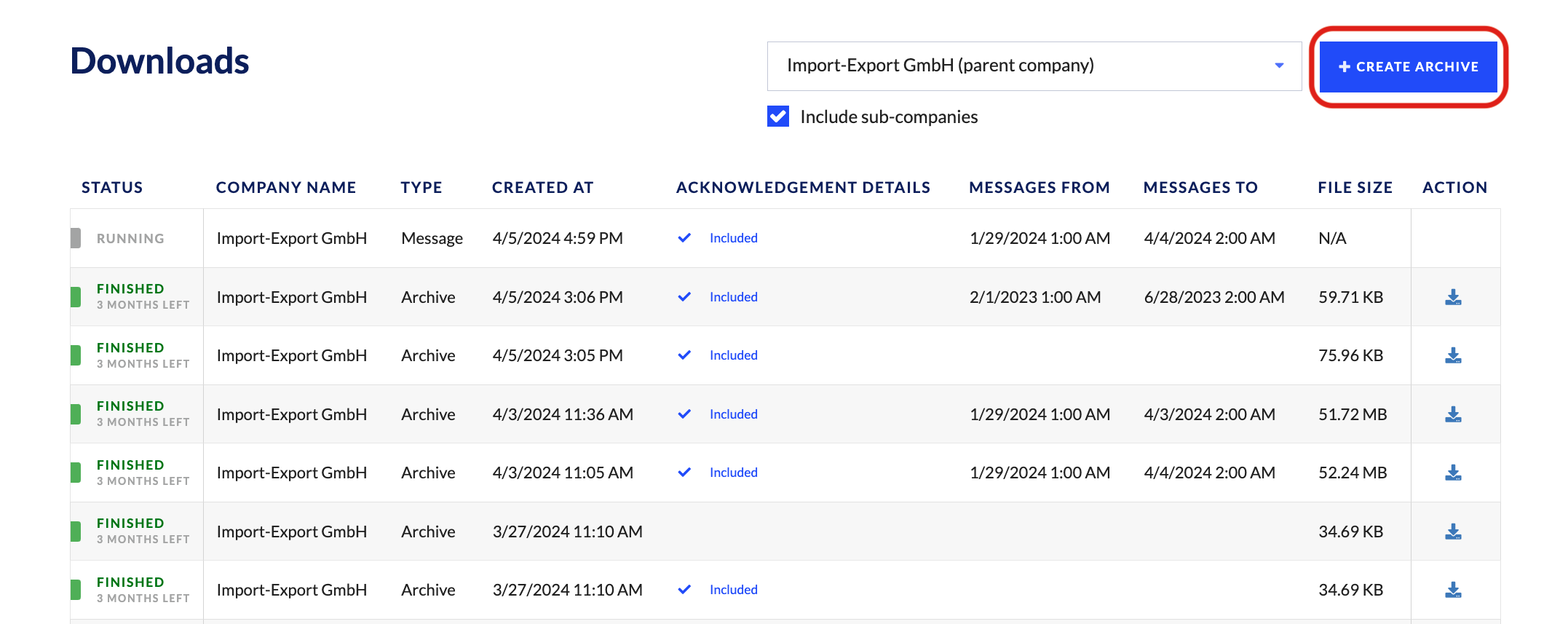Download archive created 4/3/2024 11:36 AM
This screenshot has width=1568, height=624.
click(1453, 414)
